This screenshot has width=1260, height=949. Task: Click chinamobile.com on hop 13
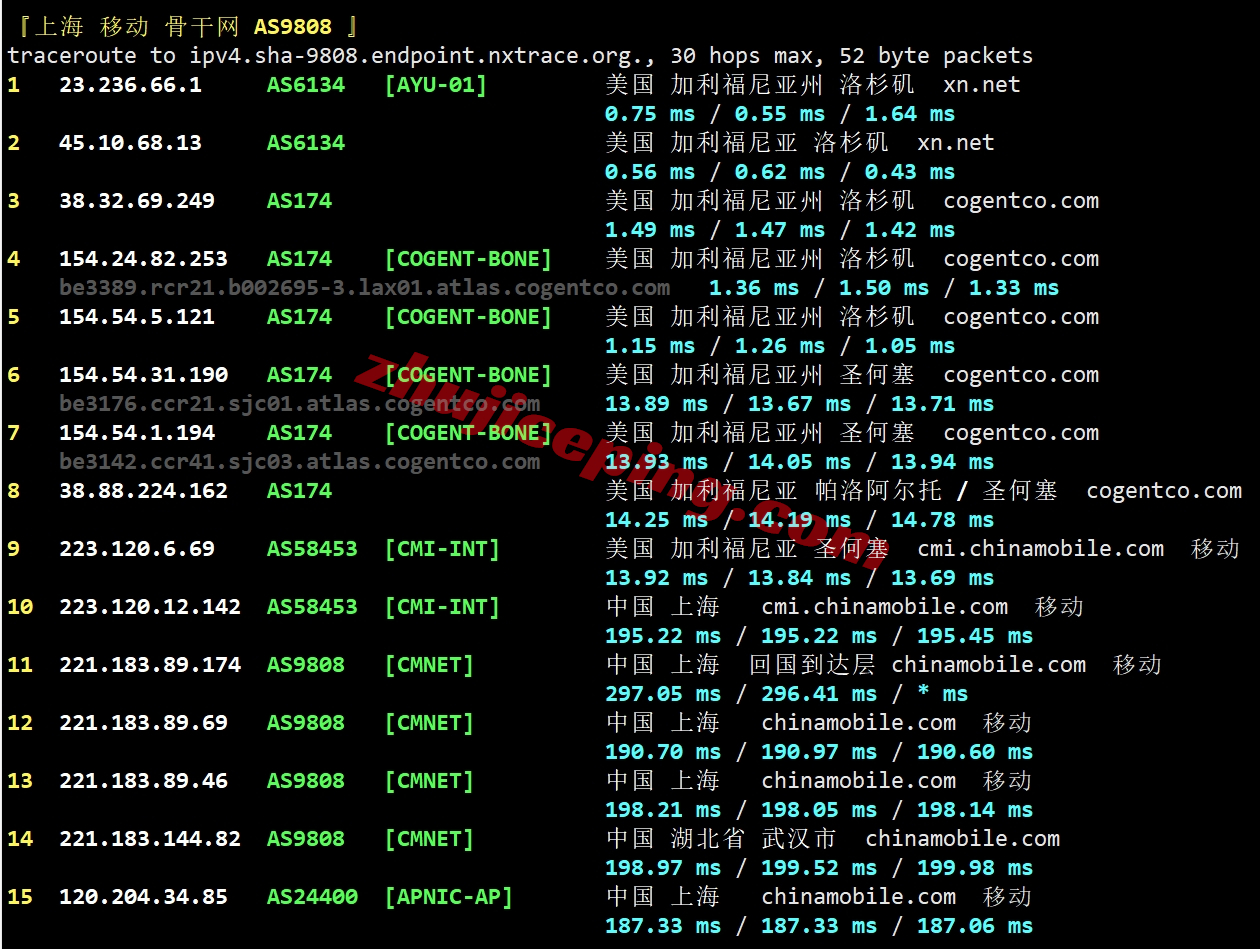point(859,780)
